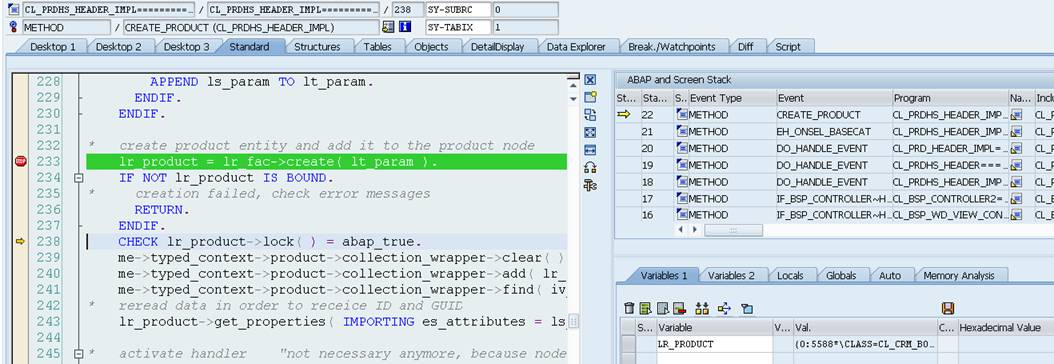
Task: Click the program icon at top-left header
Action: (14, 10)
